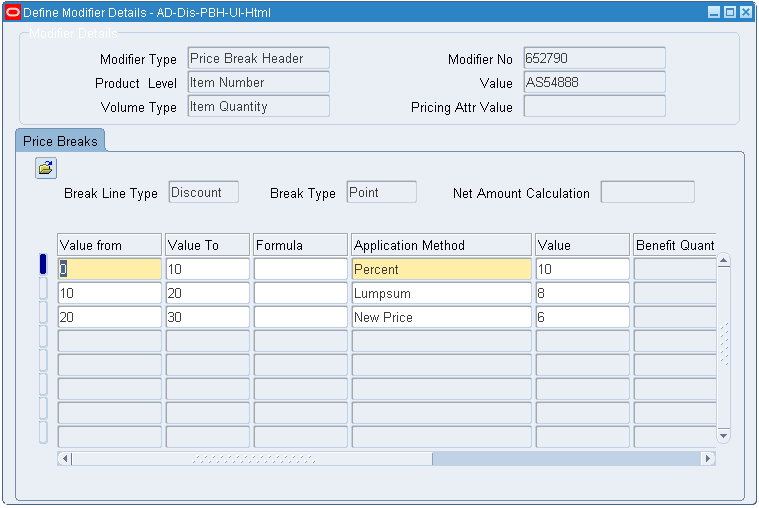Click the folder icon under Price Breaks

click(x=46, y=168)
